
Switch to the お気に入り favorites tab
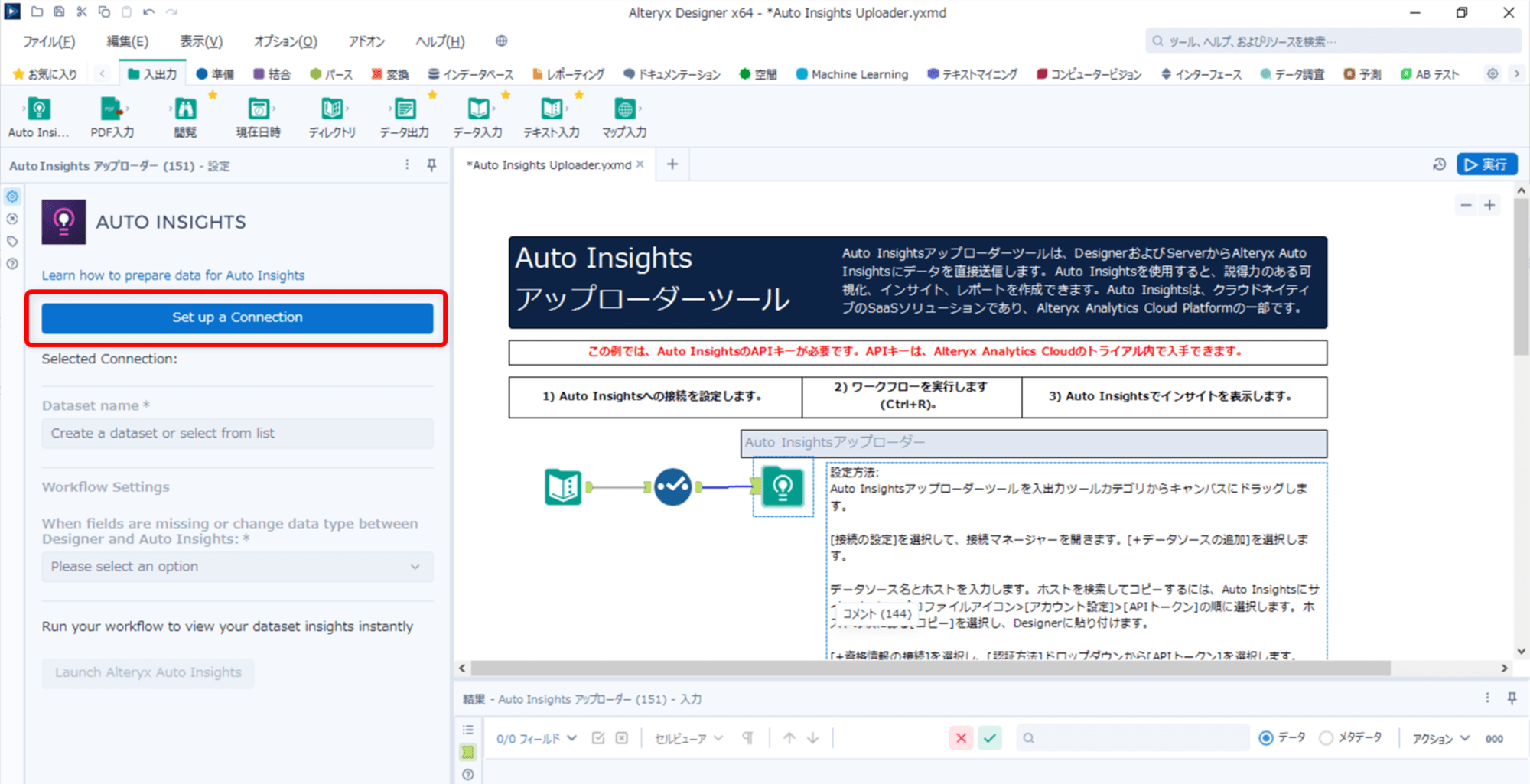click(x=45, y=74)
